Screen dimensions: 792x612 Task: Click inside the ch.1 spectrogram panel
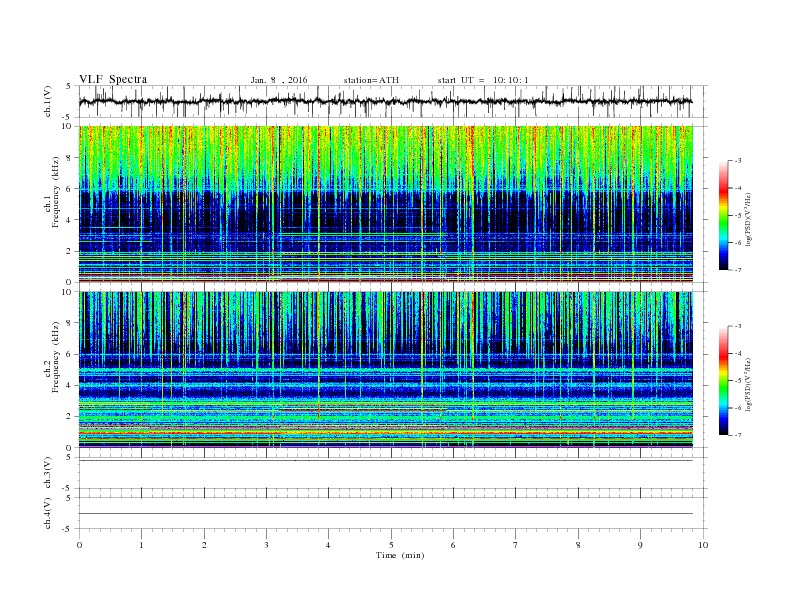pos(386,204)
